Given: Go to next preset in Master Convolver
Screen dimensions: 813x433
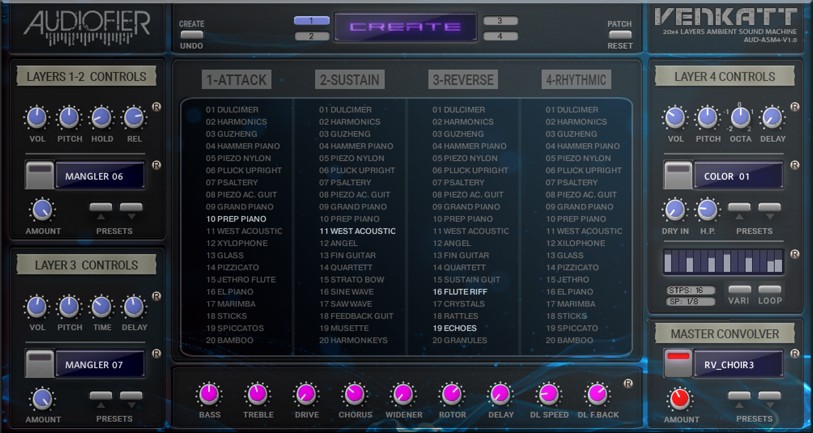Looking at the screenshot, I should (769, 396).
